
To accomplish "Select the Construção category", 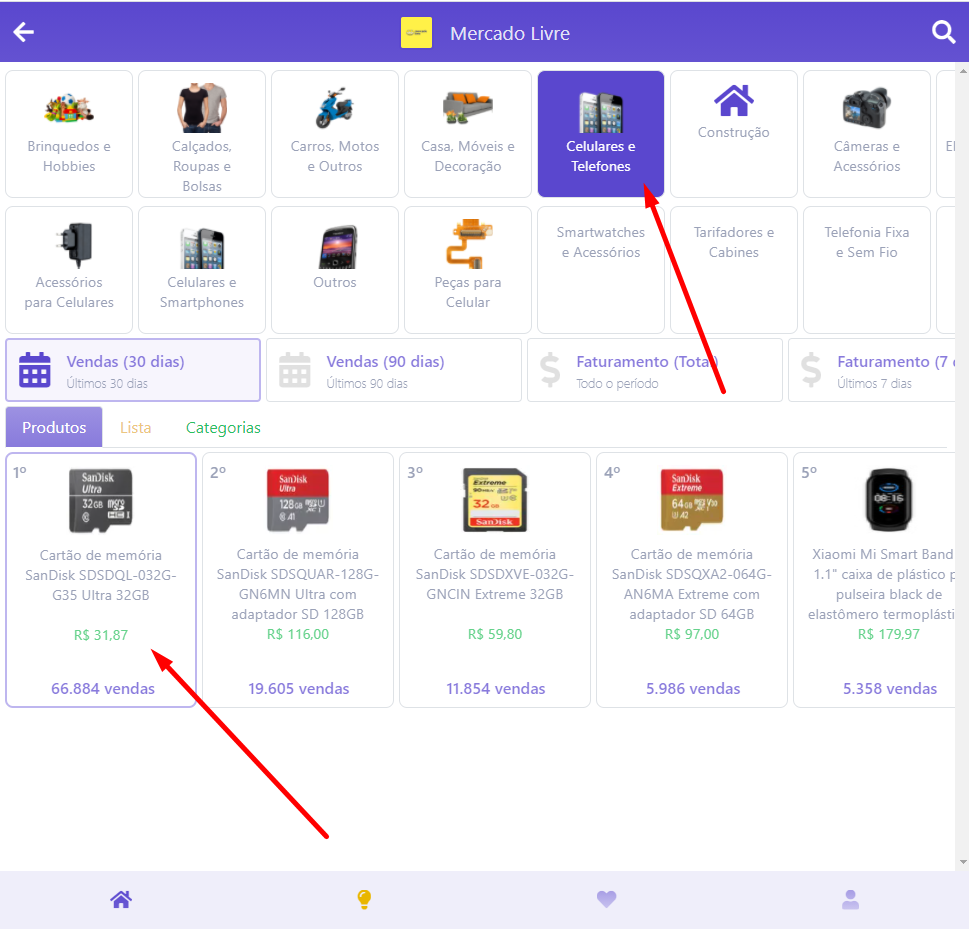I will (x=734, y=134).
